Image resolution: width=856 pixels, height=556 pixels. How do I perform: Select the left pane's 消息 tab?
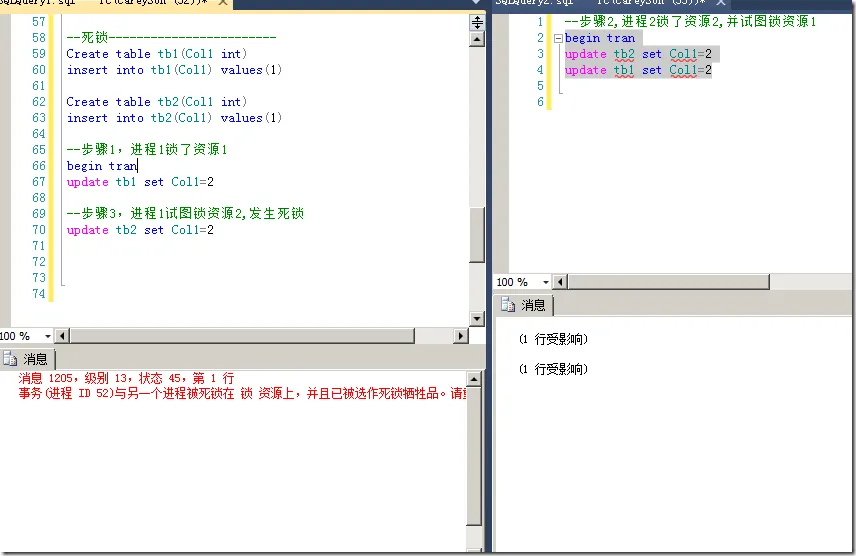pyautogui.click(x=30, y=360)
